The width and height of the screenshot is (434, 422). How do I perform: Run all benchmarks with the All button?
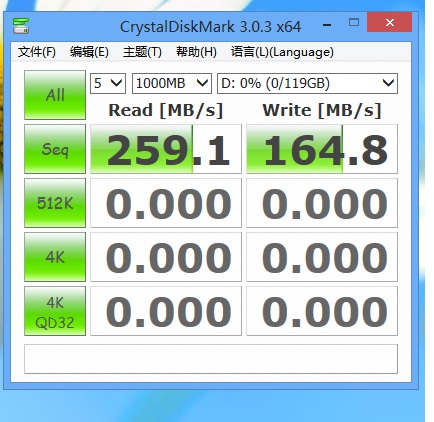tap(55, 95)
